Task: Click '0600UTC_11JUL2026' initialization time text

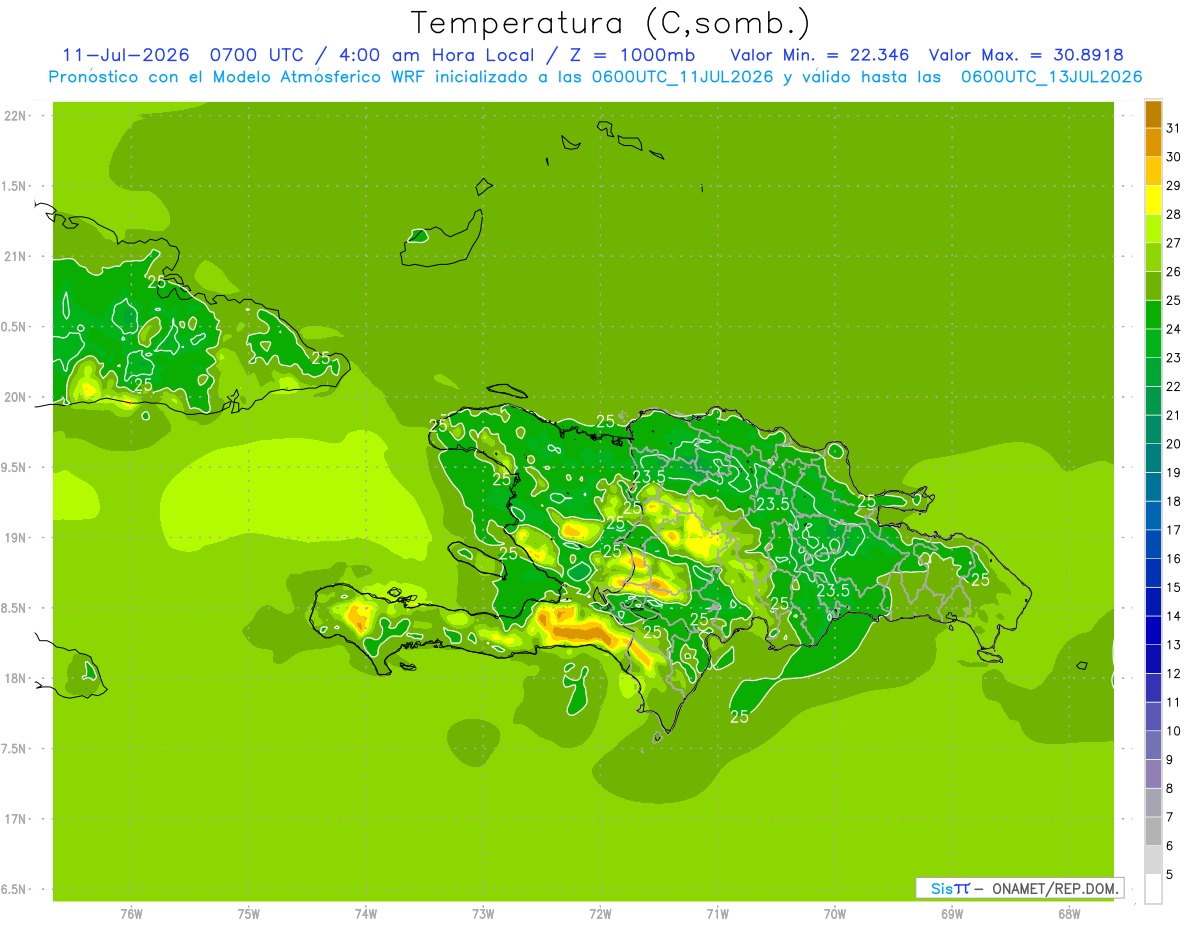Action: 682,77
